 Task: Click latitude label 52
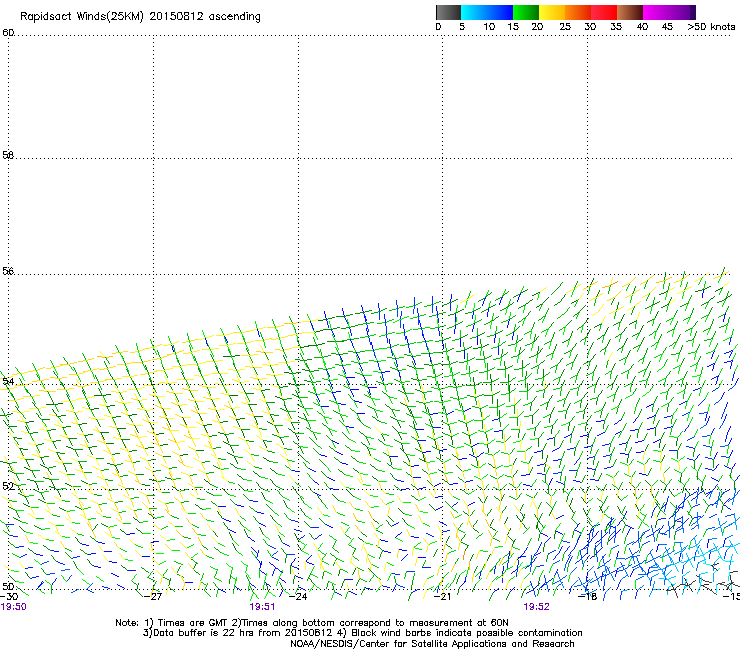tap(8, 486)
